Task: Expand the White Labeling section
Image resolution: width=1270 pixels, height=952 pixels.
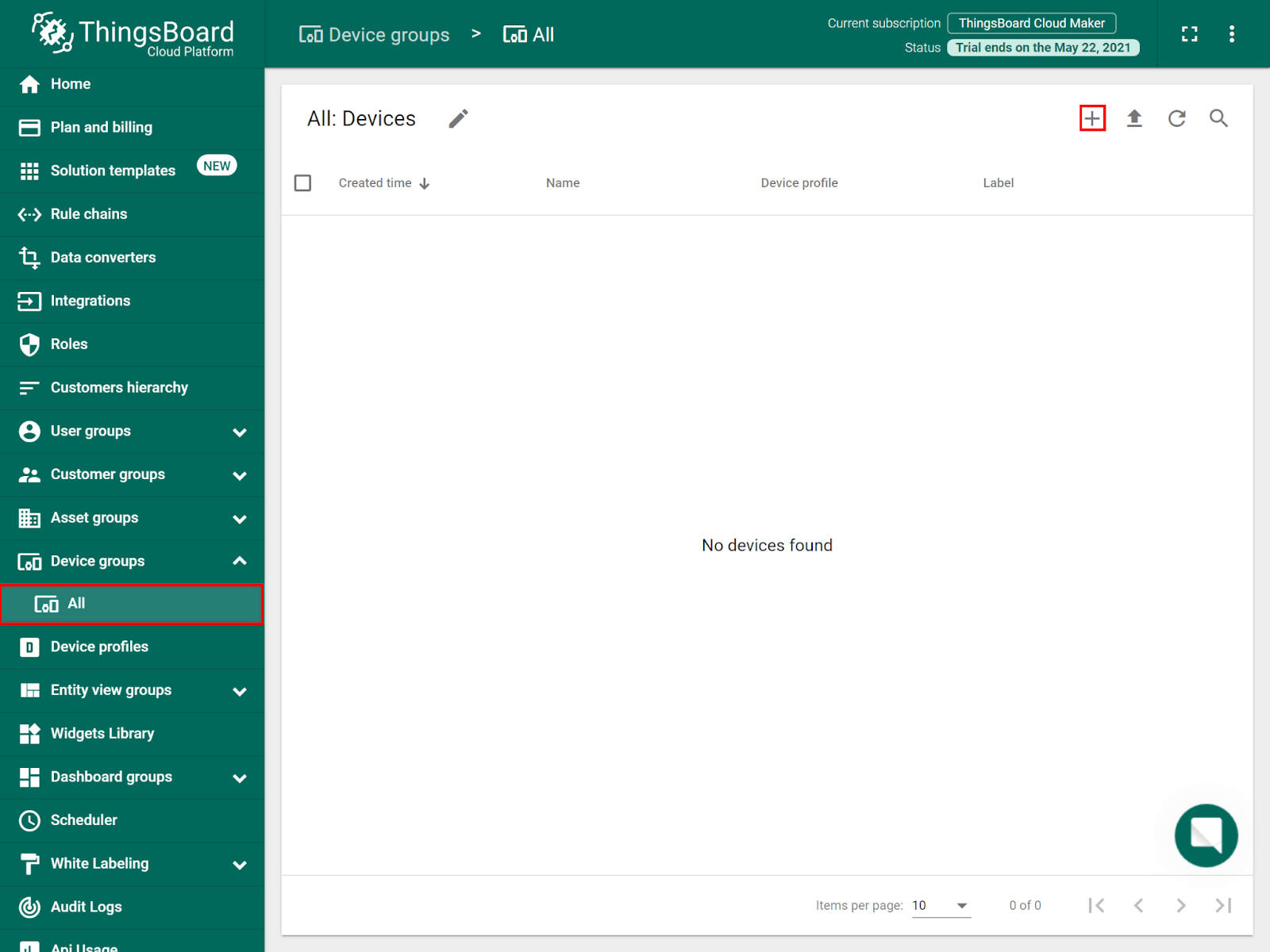Action: tap(240, 864)
